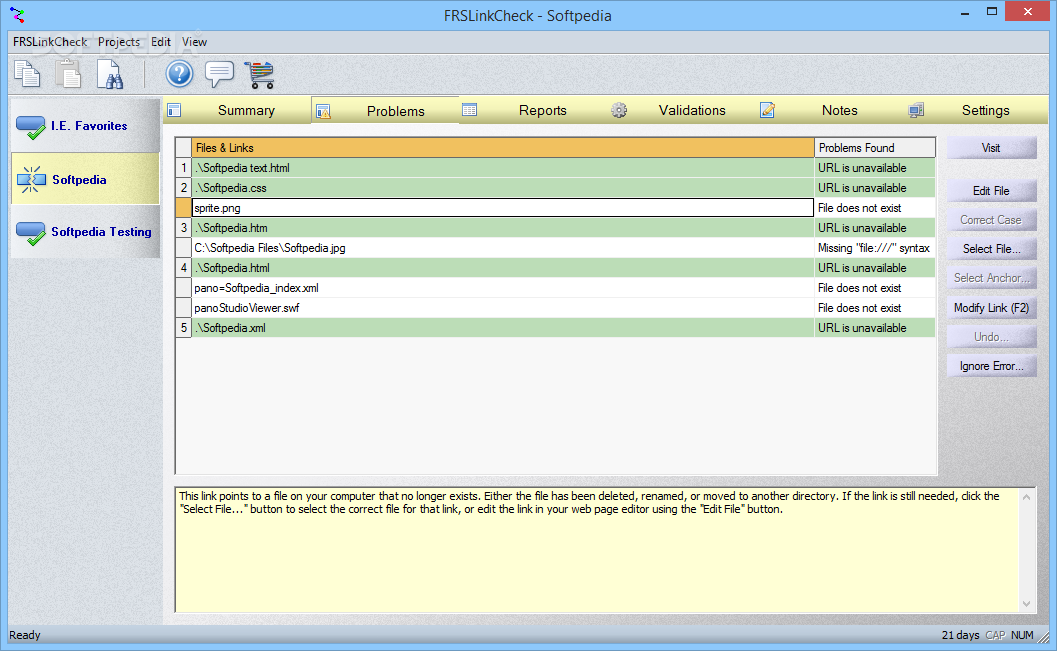Click the description text in yellow panel
The image size is (1057, 651).
[589, 503]
